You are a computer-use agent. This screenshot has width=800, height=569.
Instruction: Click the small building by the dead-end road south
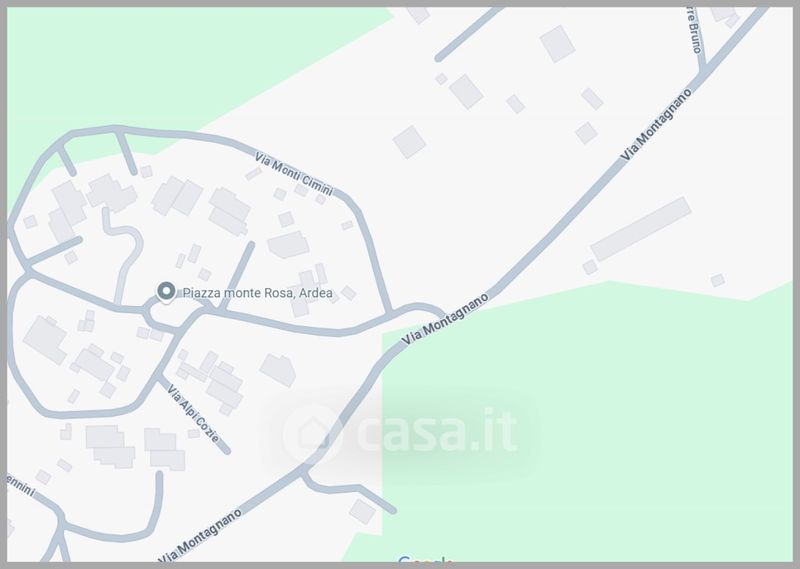pyautogui.click(x=363, y=511)
